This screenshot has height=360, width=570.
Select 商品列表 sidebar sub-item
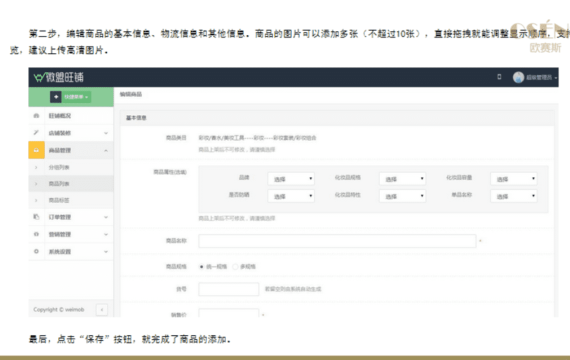click(71, 184)
